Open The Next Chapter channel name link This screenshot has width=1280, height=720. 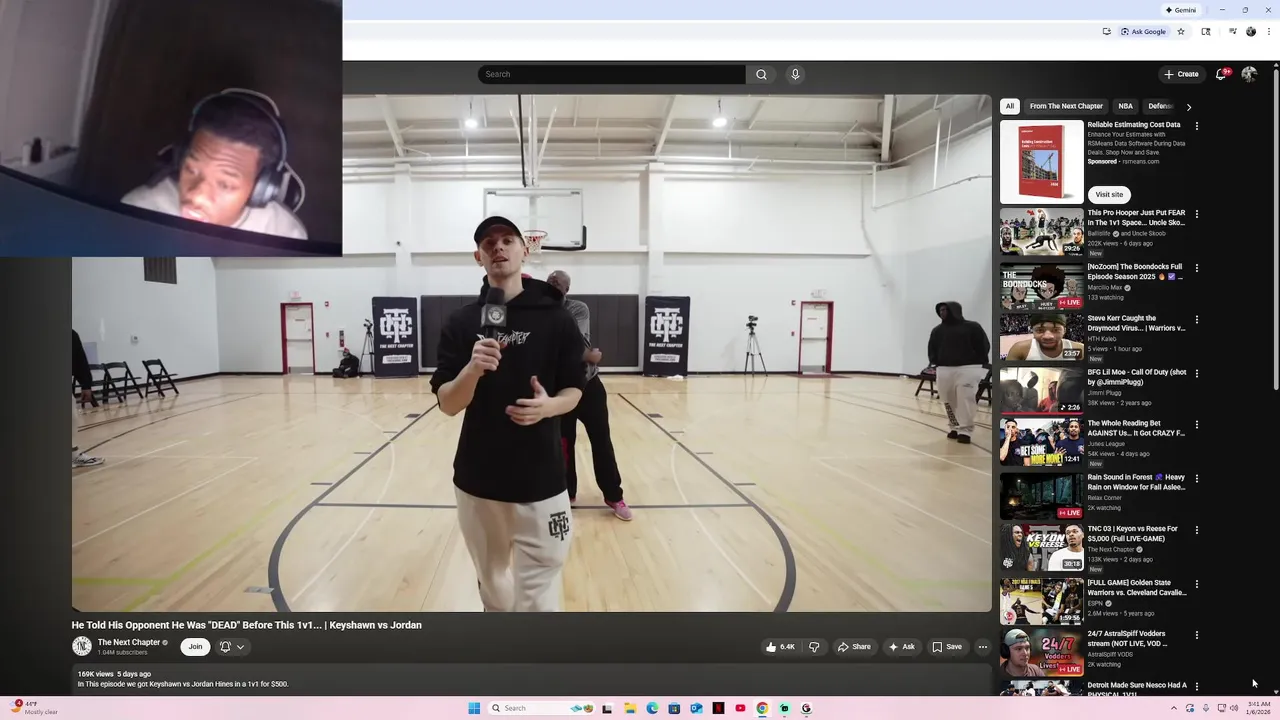[x=129, y=642]
